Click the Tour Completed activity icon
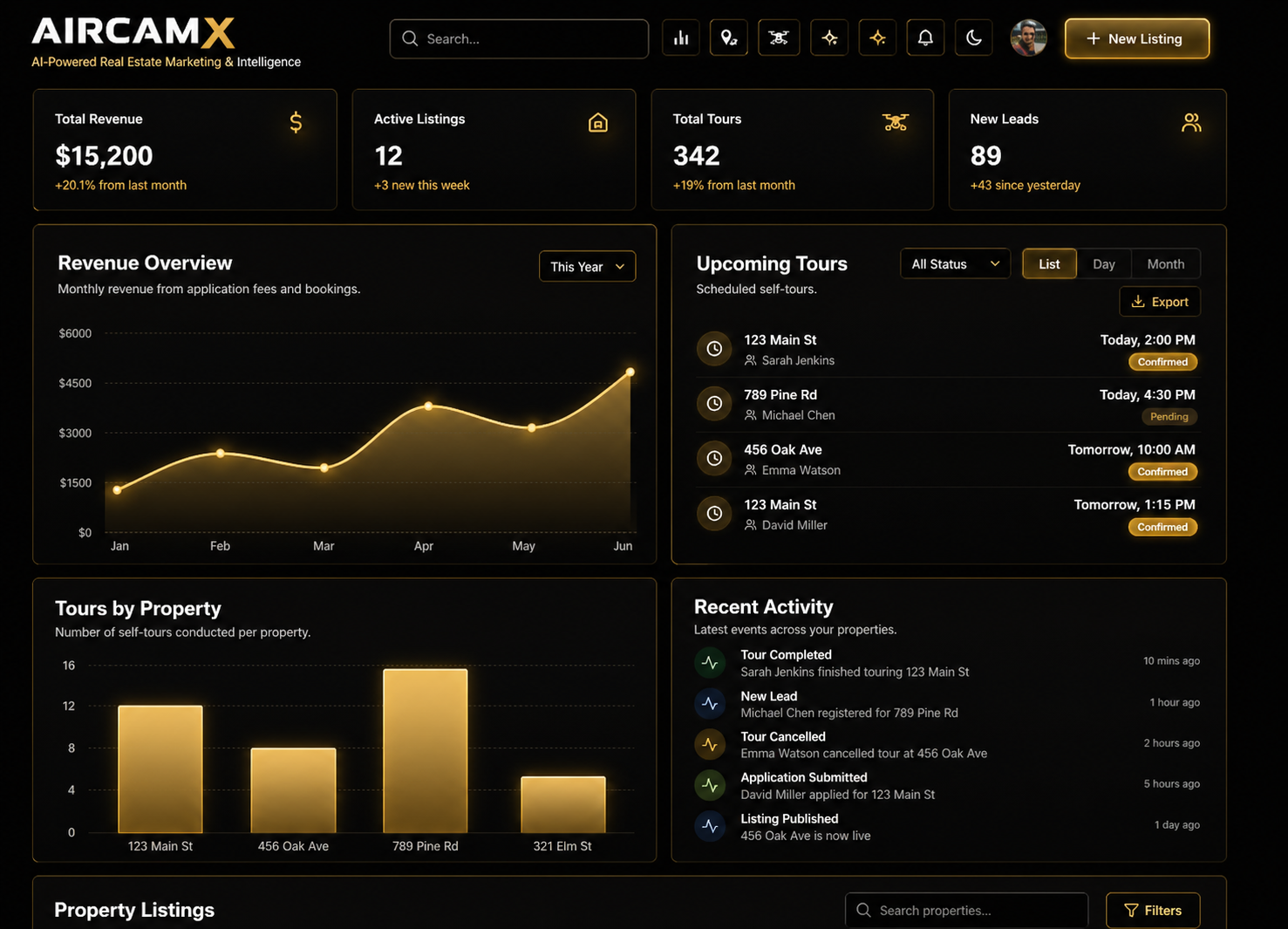 pos(710,663)
